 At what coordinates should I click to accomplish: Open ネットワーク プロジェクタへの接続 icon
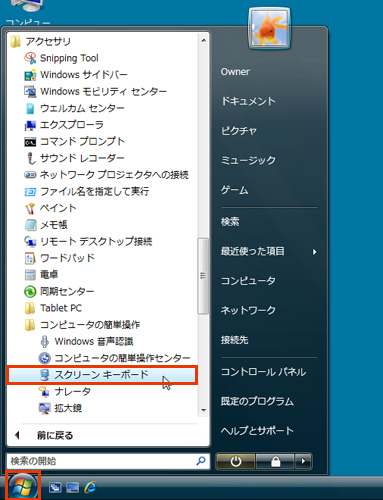(x=30, y=175)
